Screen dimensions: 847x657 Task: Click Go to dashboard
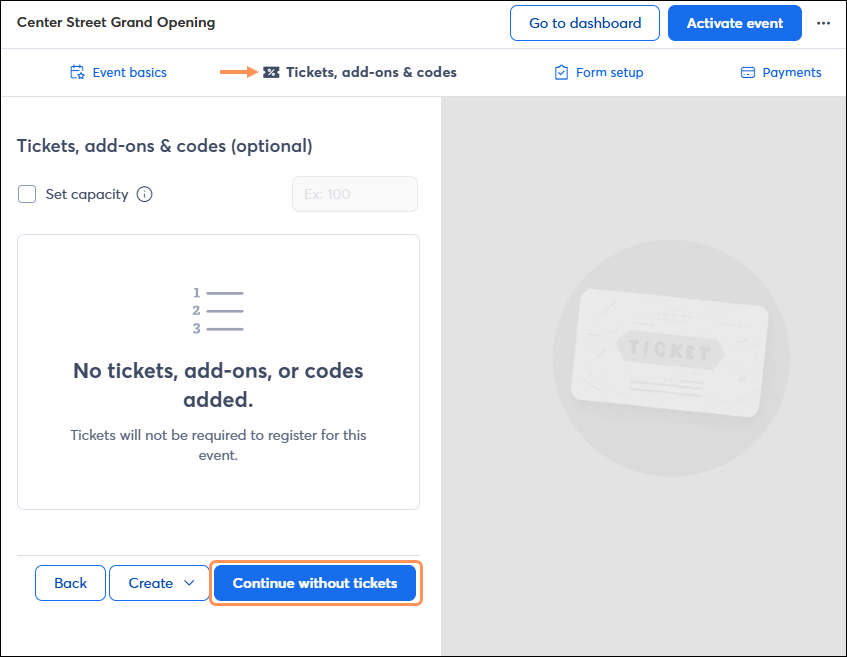click(584, 23)
